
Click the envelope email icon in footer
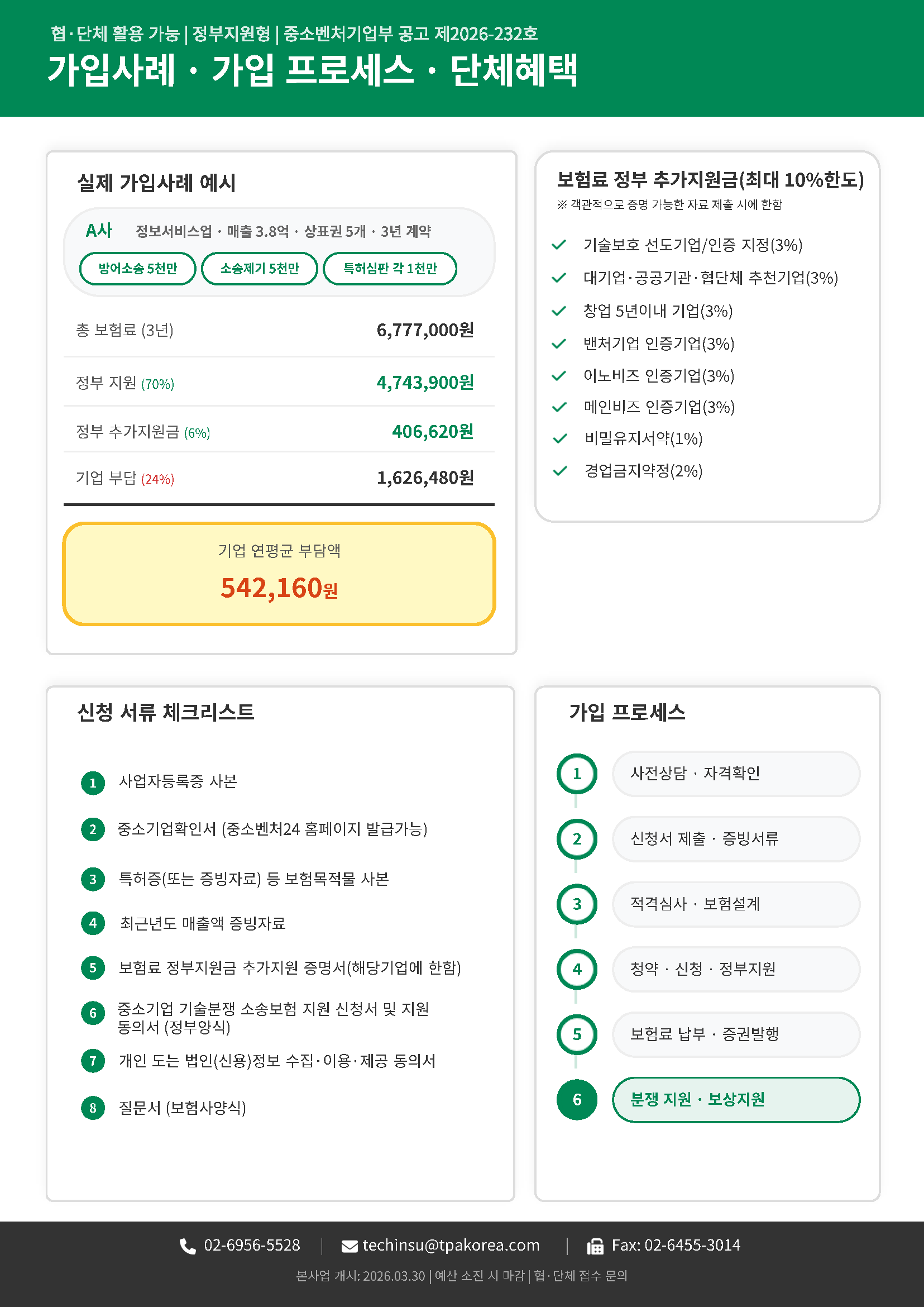click(x=350, y=1246)
